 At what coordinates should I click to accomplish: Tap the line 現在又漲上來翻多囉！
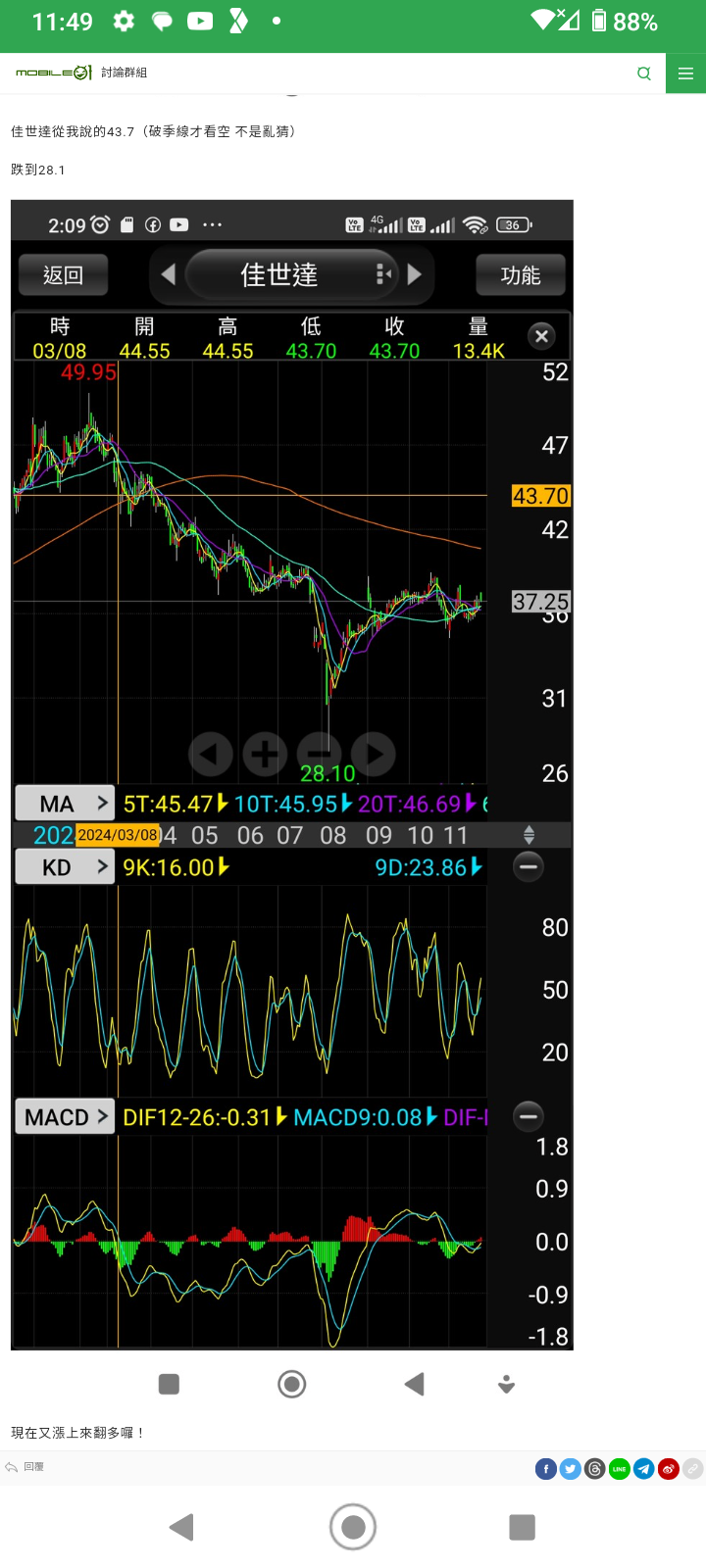pos(78,1433)
